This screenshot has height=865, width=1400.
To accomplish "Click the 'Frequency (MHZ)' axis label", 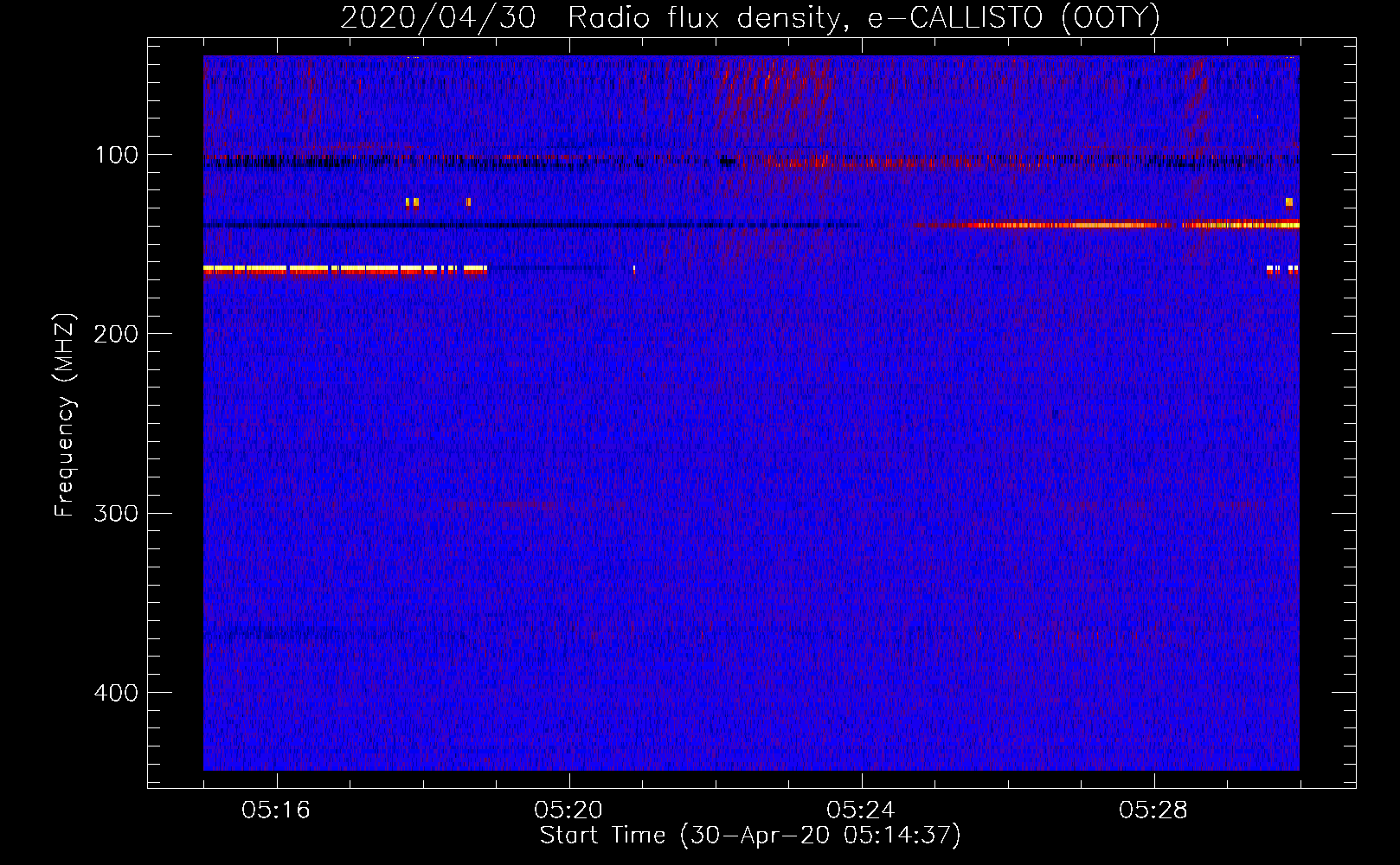I will [65, 415].
